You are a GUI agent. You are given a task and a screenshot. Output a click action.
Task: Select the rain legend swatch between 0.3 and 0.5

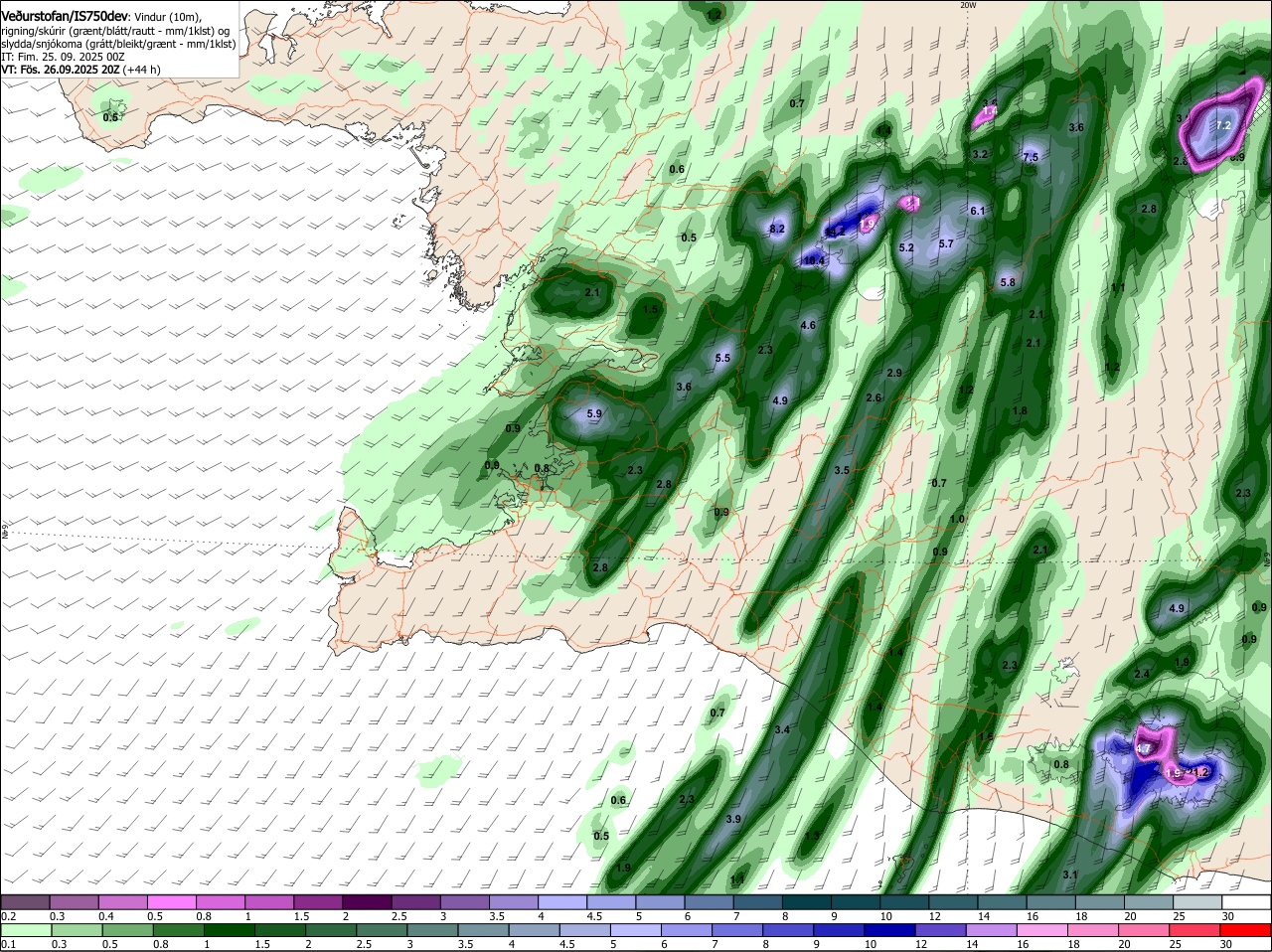coord(79,930)
